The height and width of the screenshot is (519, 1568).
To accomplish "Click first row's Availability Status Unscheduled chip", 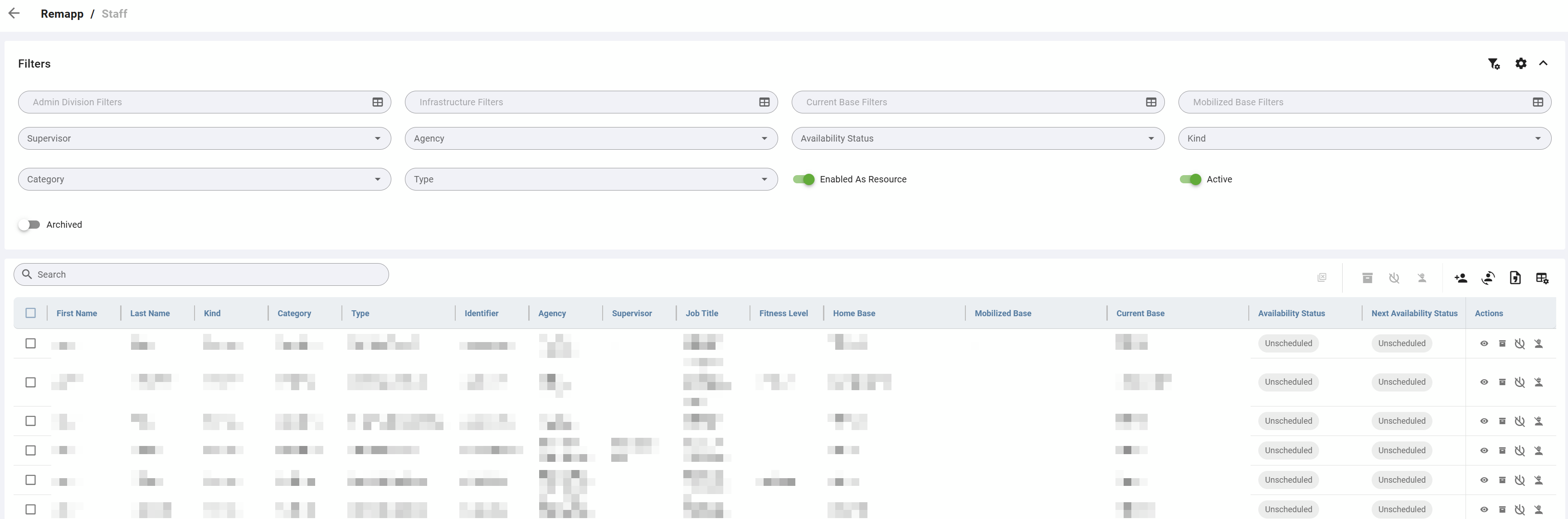I will 1288,343.
